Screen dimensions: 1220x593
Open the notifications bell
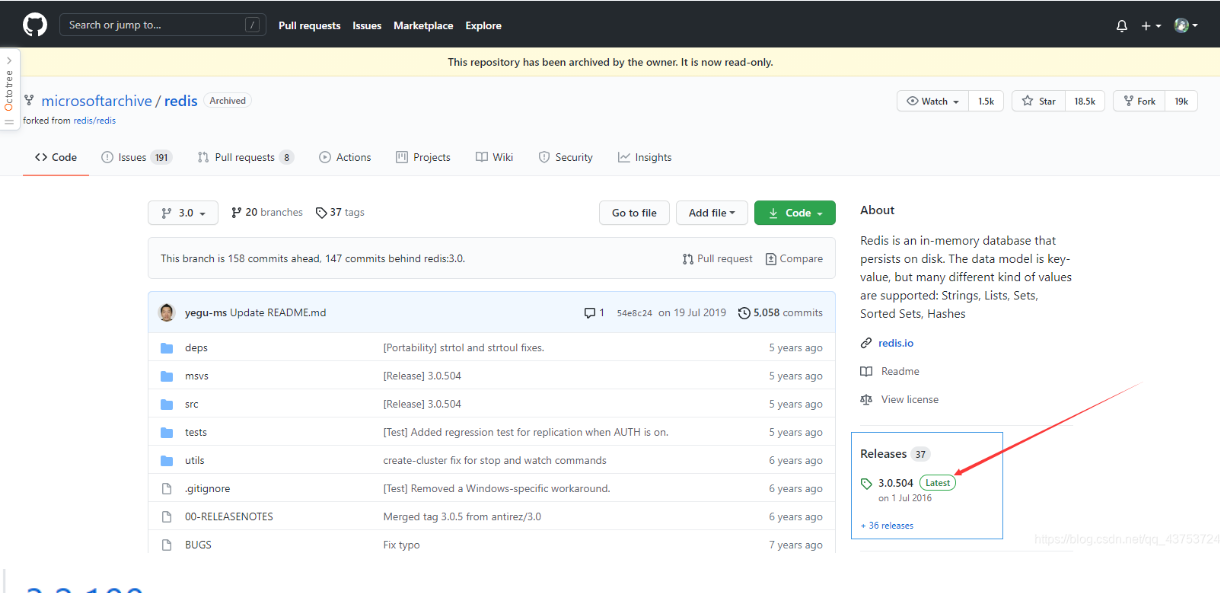click(x=1122, y=26)
